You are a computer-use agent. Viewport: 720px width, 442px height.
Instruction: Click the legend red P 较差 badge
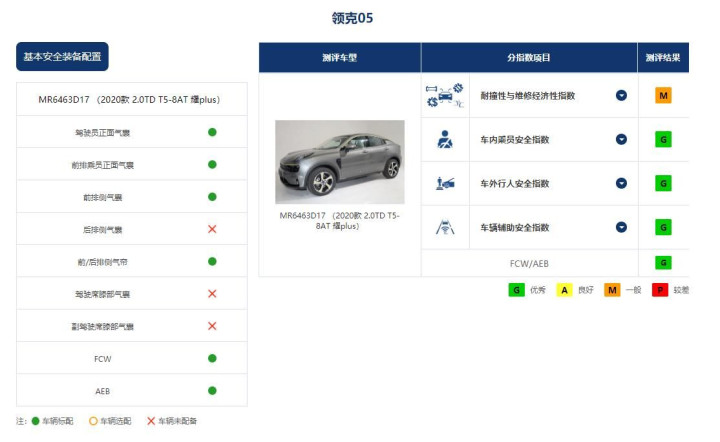click(660, 290)
